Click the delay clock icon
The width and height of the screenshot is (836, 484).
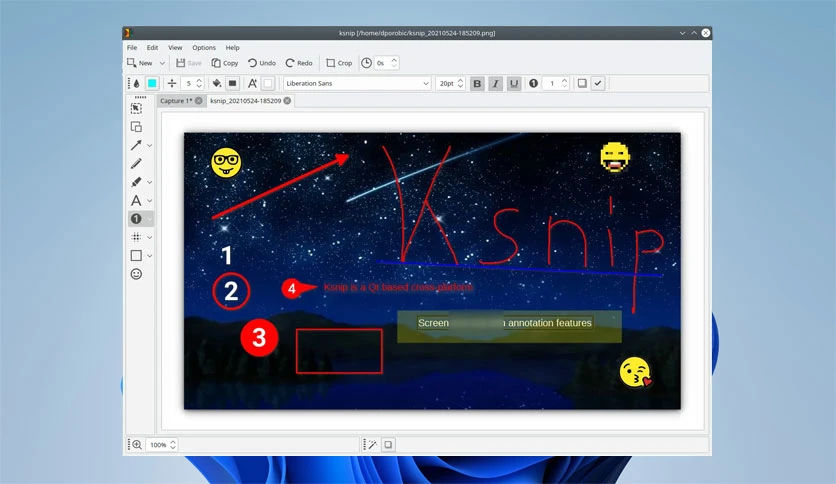pos(366,63)
